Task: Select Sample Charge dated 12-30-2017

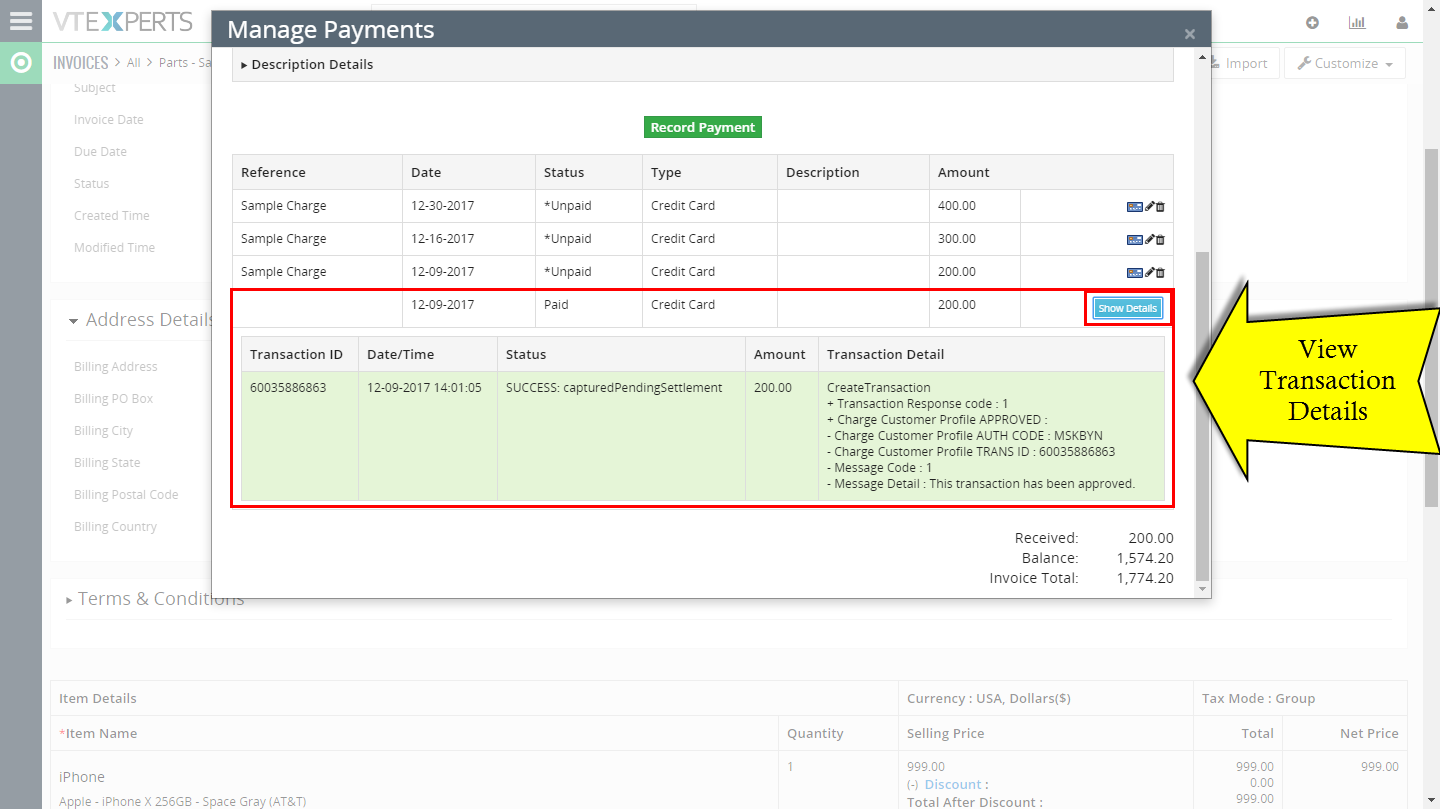Action: coord(284,206)
